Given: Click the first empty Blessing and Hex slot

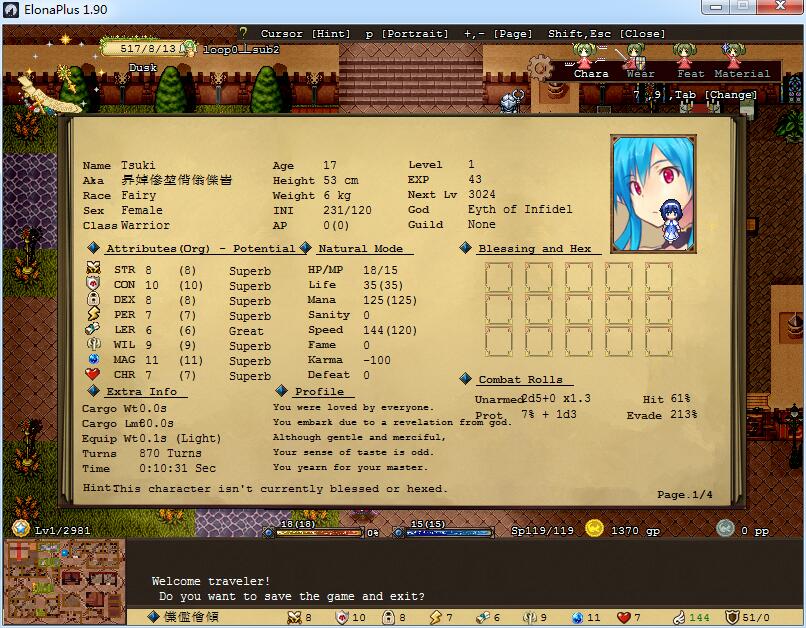Looking at the screenshot, I should click(498, 277).
